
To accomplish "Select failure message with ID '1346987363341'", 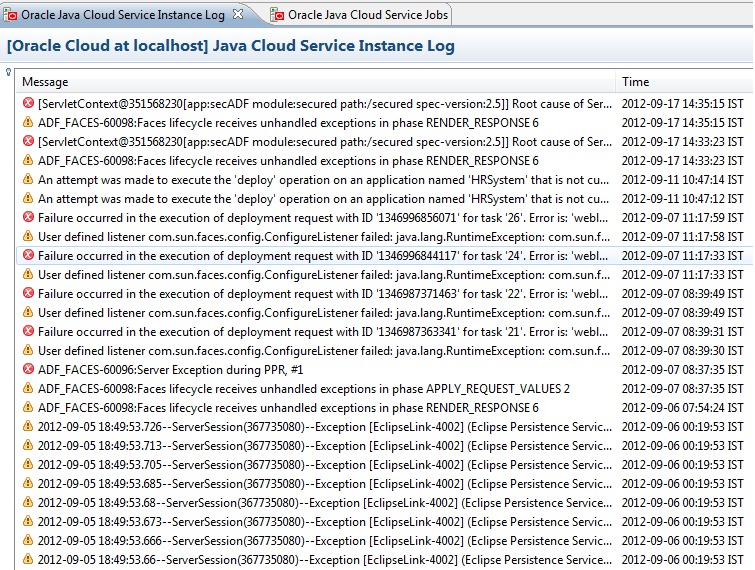I will coord(323,332).
